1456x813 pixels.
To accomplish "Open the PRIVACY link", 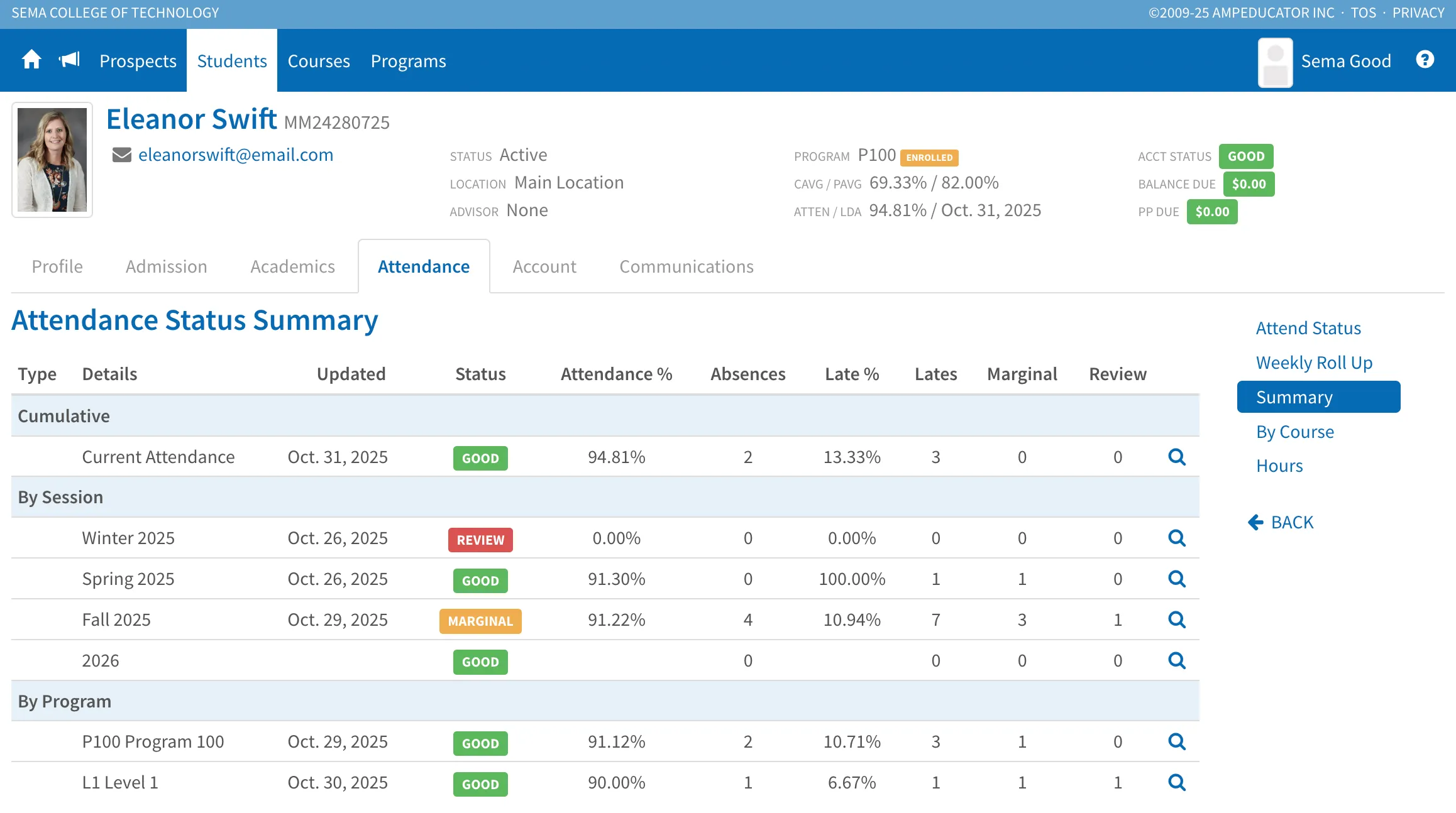I will tap(1418, 13).
